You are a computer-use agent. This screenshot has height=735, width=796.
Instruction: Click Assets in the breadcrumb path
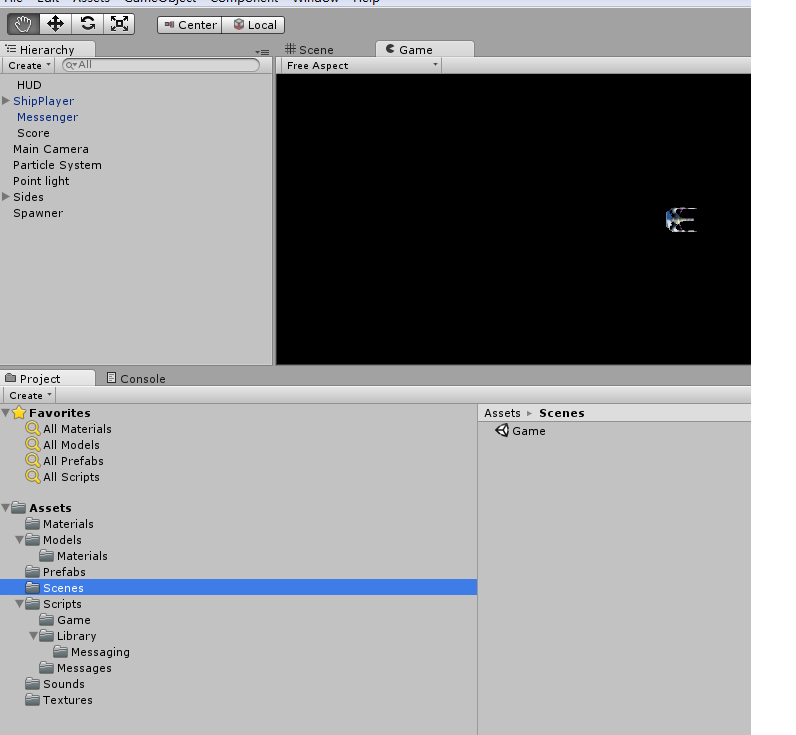click(502, 413)
